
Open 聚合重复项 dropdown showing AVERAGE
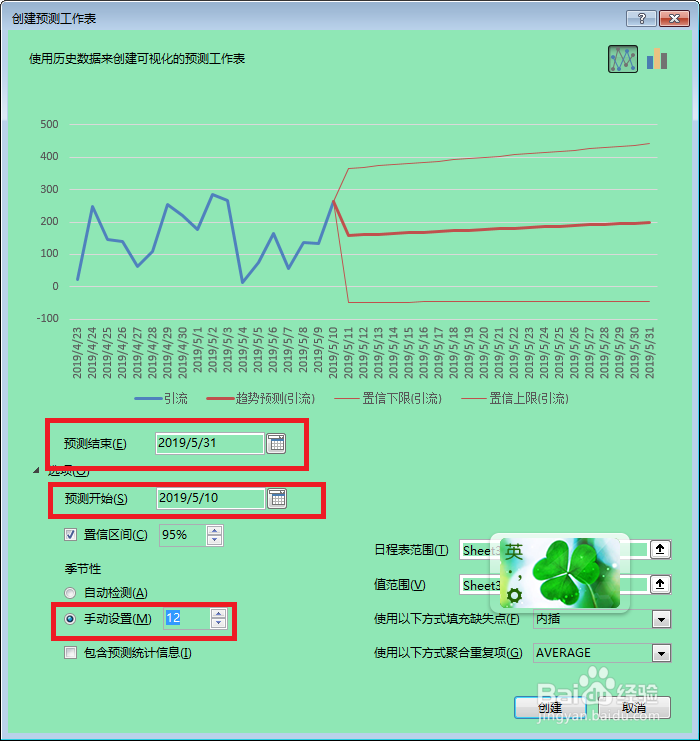(x=661, y=653)
